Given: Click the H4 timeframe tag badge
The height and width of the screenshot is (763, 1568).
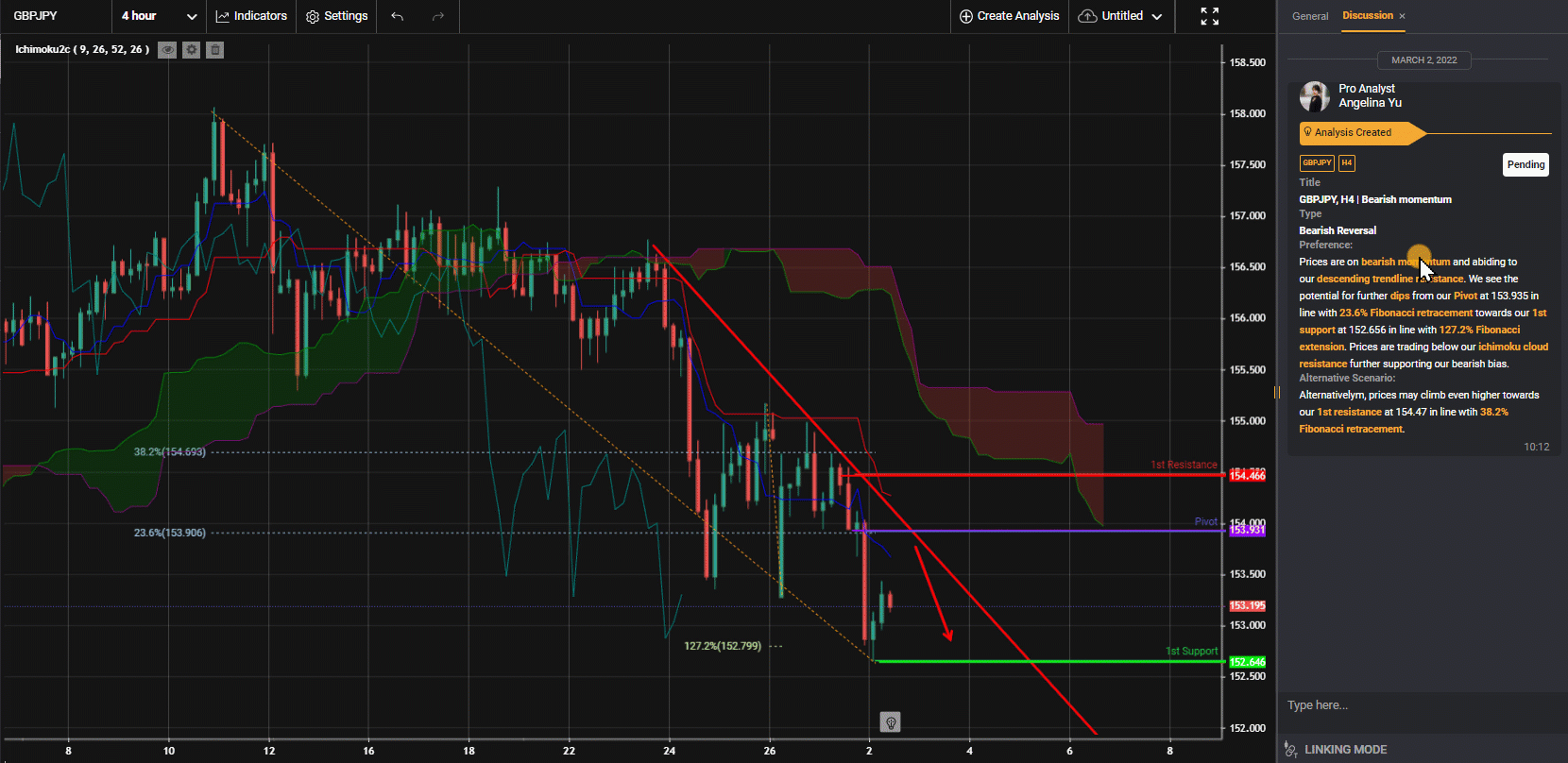Looking at the screenshot, I should [1346, 163].
